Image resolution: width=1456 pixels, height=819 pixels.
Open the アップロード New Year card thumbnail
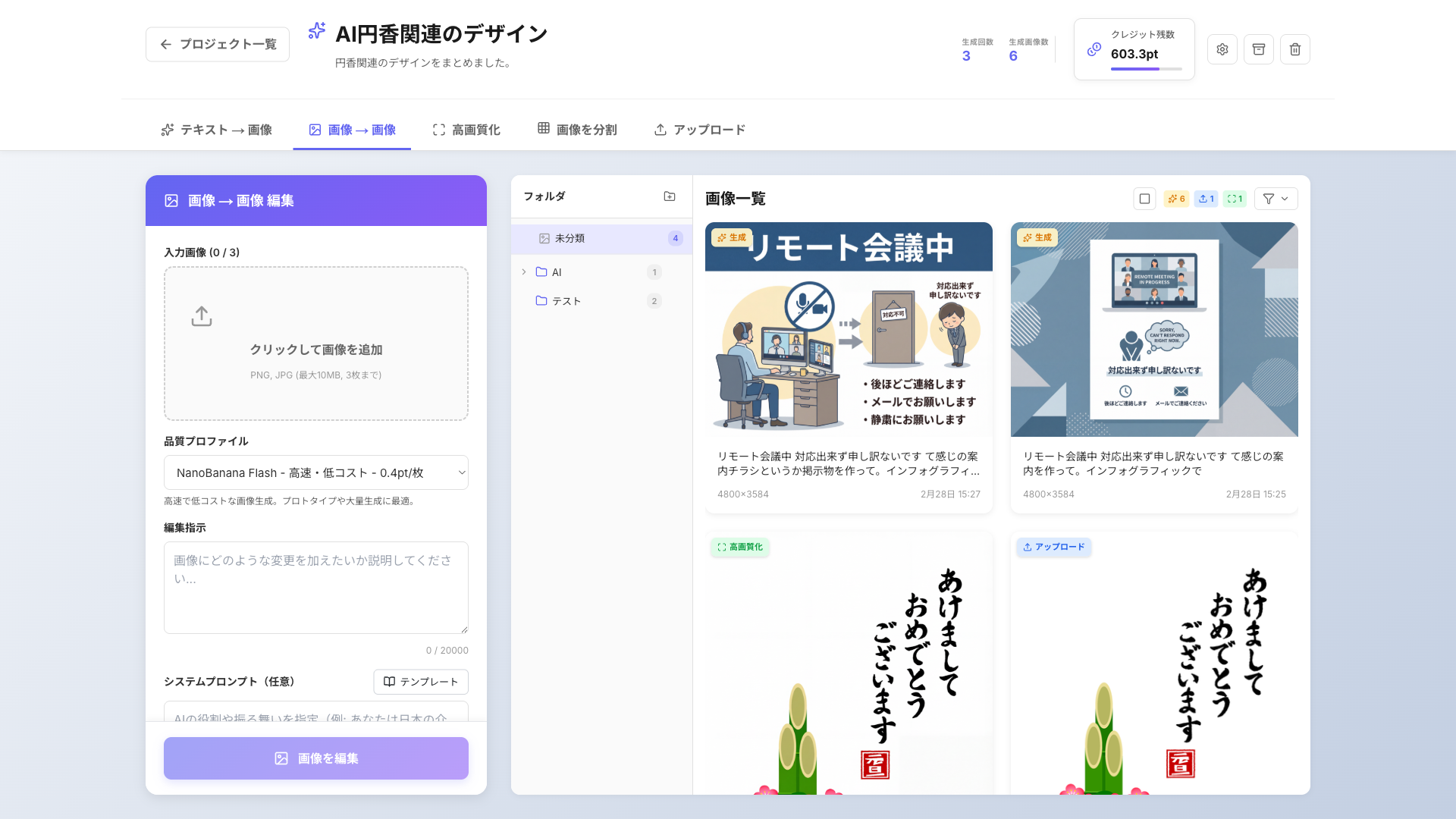point(1154,664)
